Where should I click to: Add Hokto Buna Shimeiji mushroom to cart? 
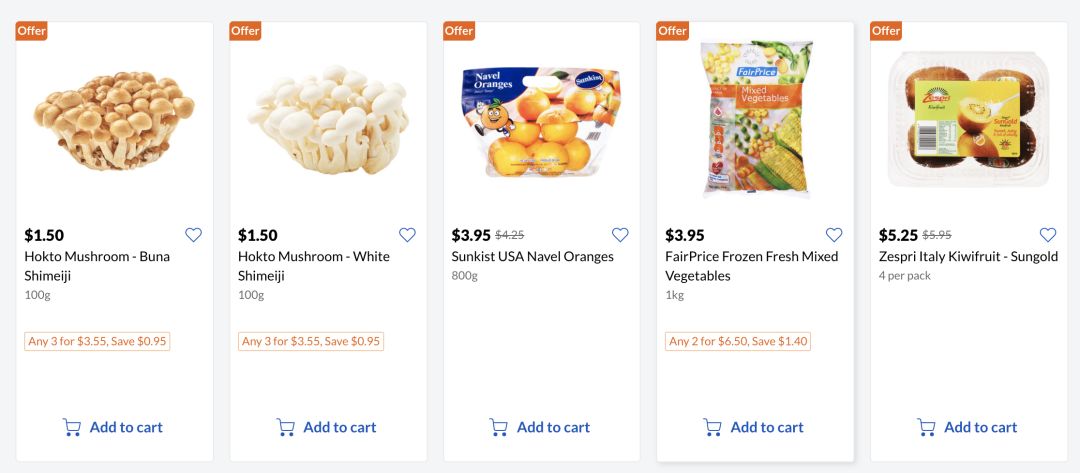113,427
